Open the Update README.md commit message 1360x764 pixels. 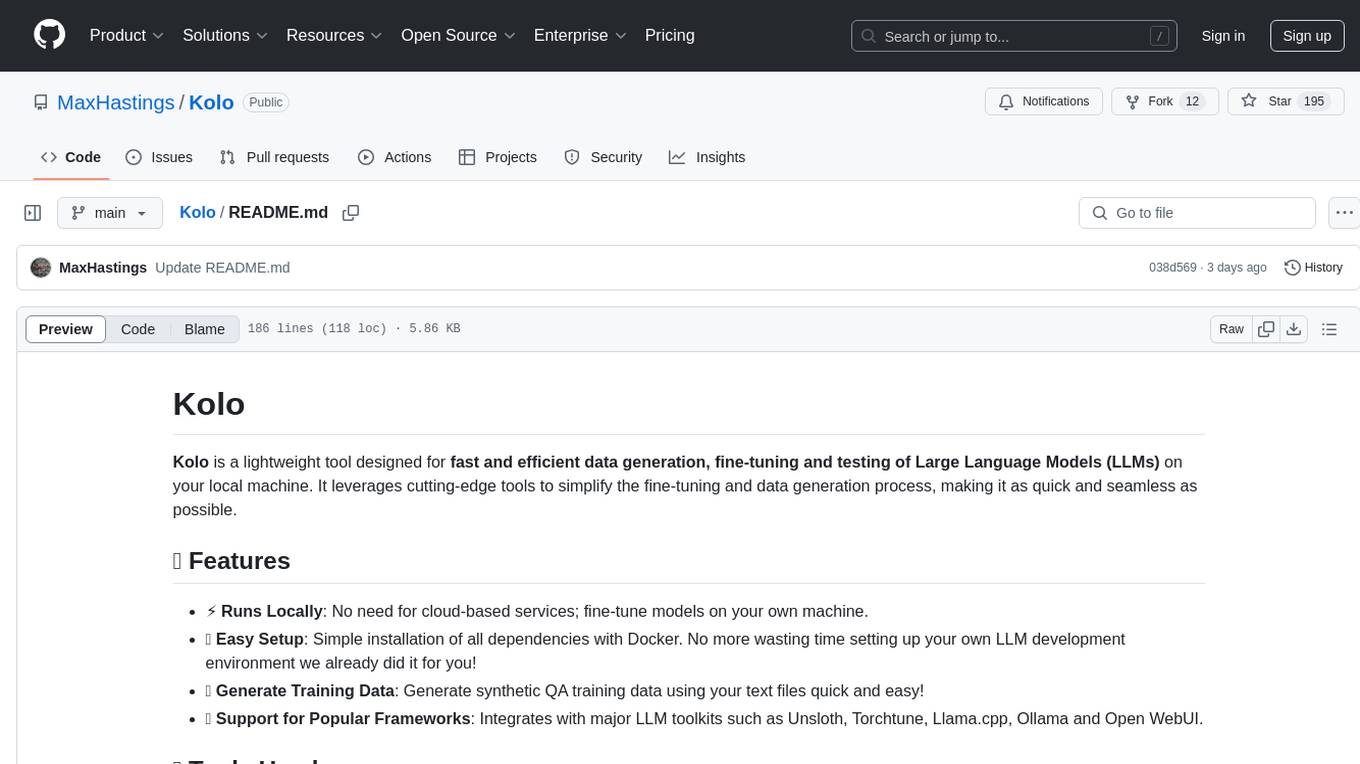[x=222, y=267]
